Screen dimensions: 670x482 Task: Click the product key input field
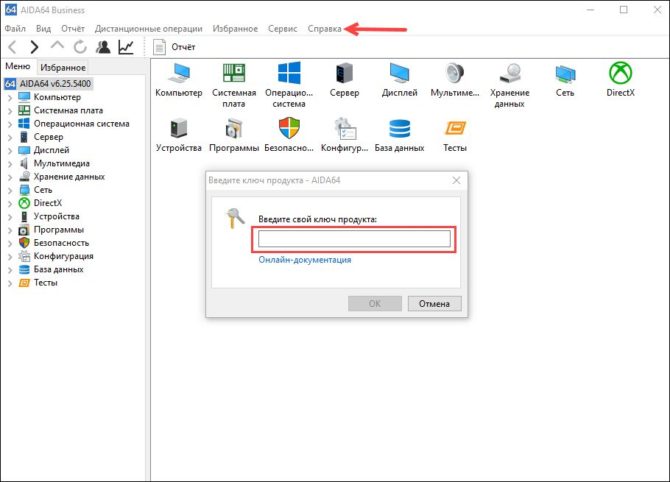click(354, 239)
